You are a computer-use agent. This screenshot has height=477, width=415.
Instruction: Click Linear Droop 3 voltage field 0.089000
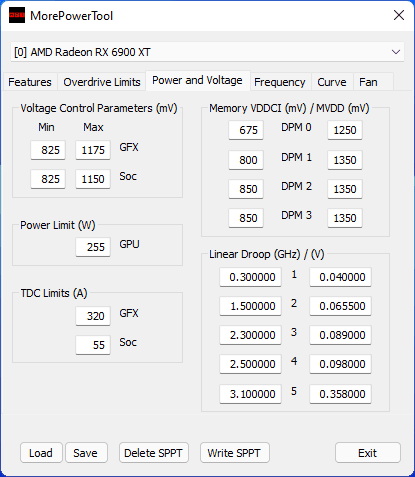340,335
